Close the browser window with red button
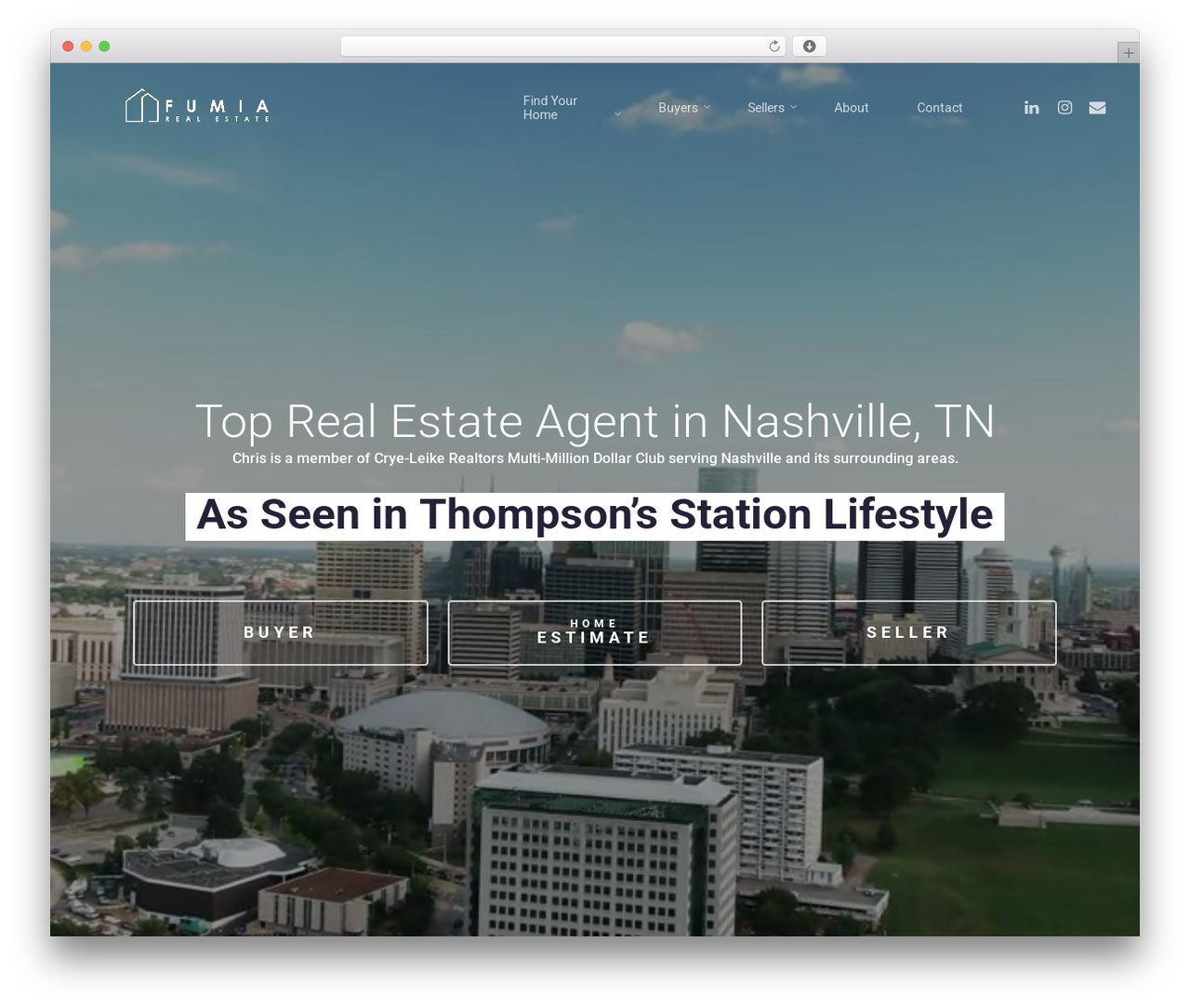Image resolution: width=1190 pixels, height=1008 pixels. pyautogui.click(x=68, y=46)
